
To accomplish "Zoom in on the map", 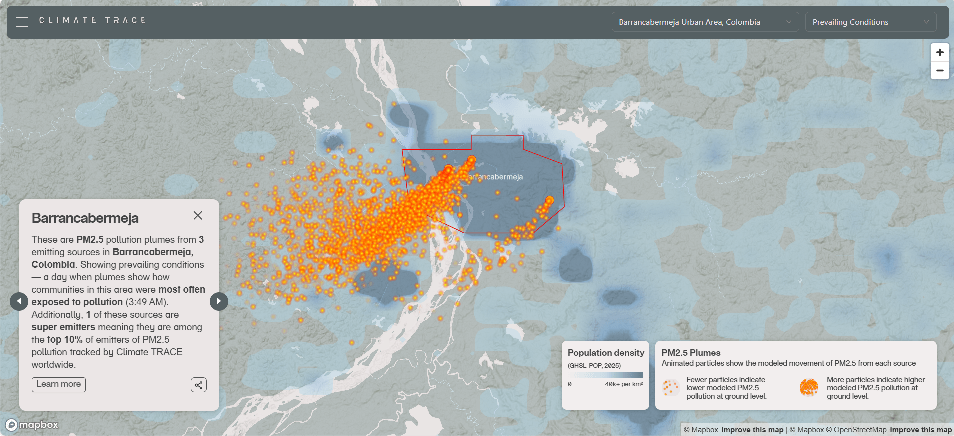I will (x=939, y=52).
